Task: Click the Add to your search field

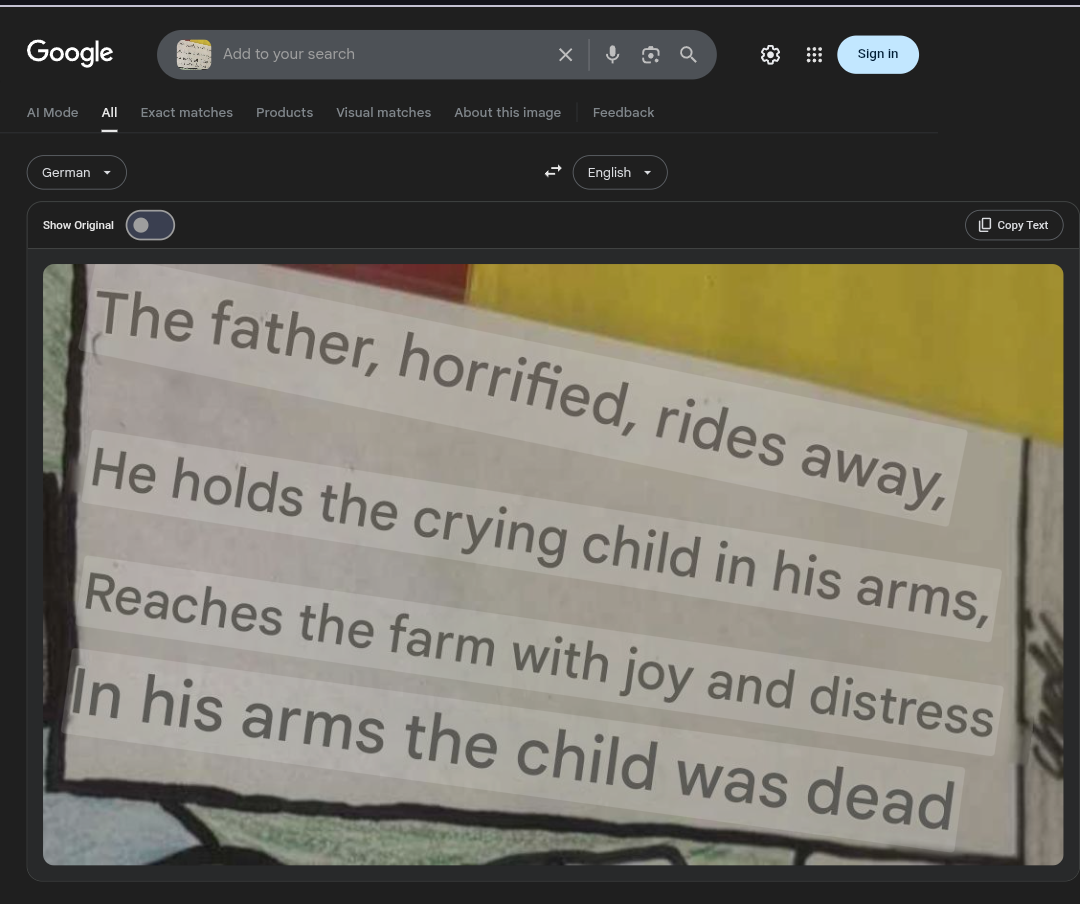Action: 382,54
